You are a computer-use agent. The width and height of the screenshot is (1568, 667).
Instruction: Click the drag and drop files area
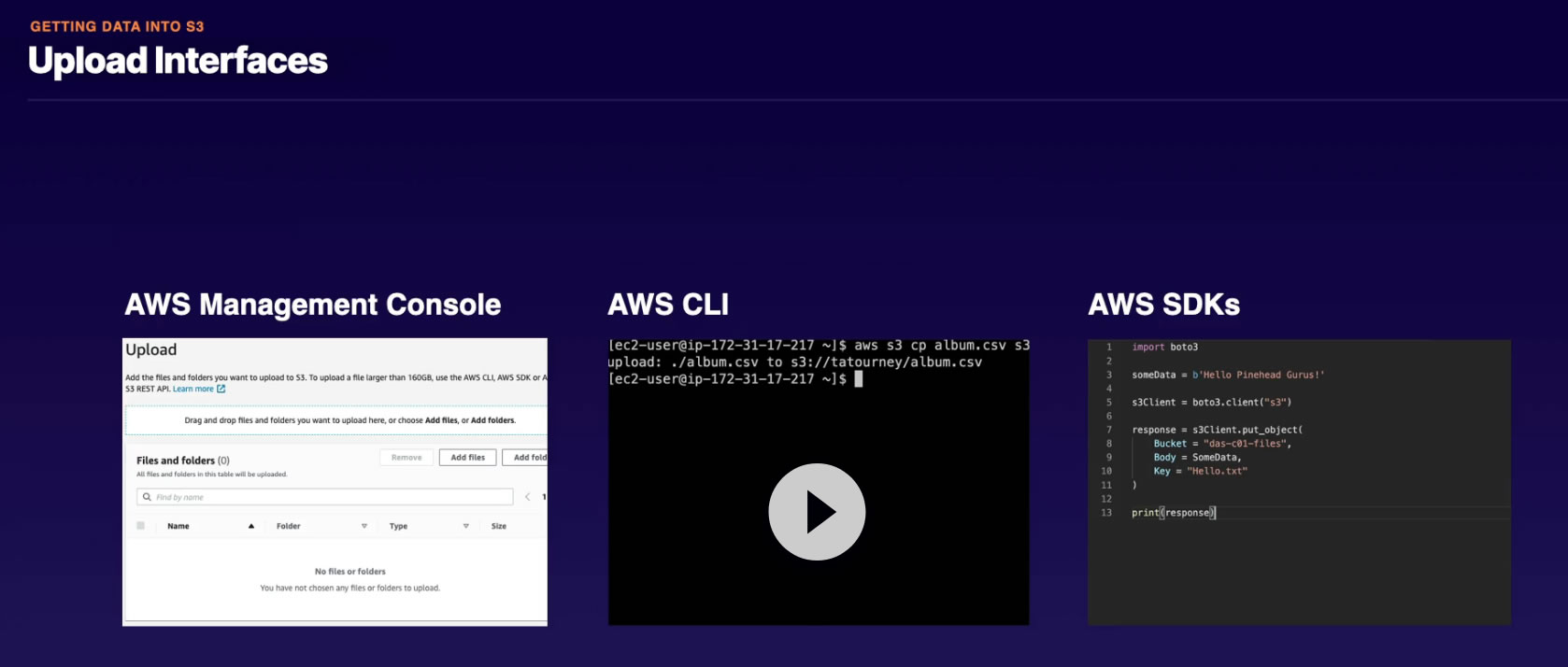336,420
